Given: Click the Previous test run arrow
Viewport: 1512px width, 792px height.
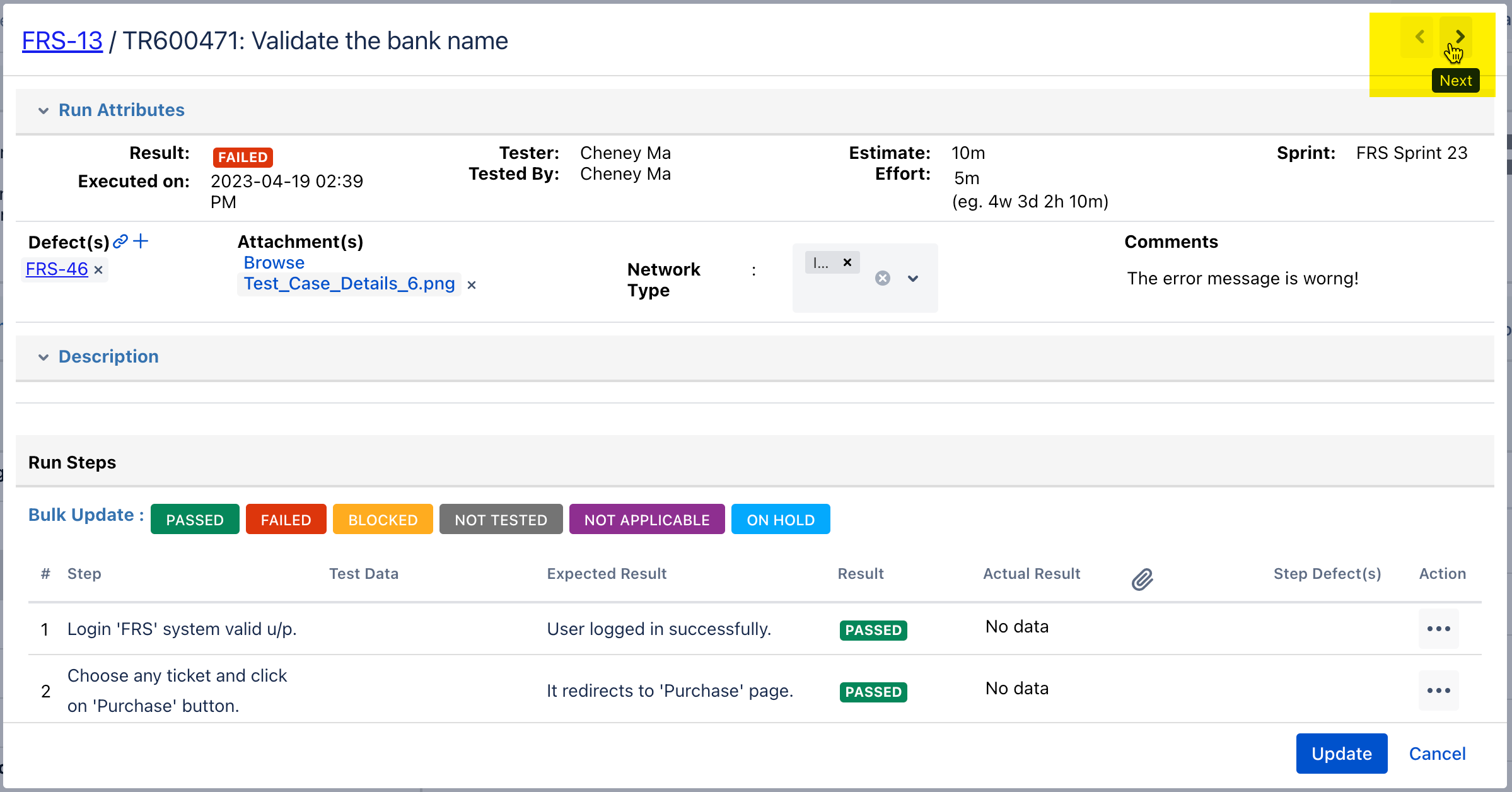Looking at the screenshot, I should tap(1419, 37).
